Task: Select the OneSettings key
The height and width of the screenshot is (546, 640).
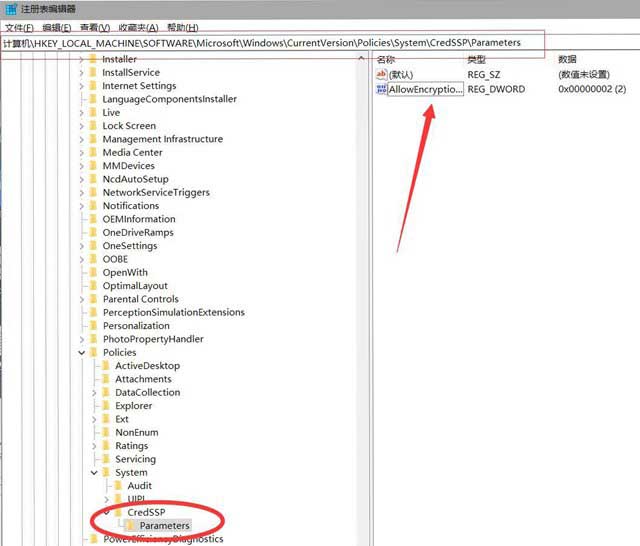Action: pos(130,246)
